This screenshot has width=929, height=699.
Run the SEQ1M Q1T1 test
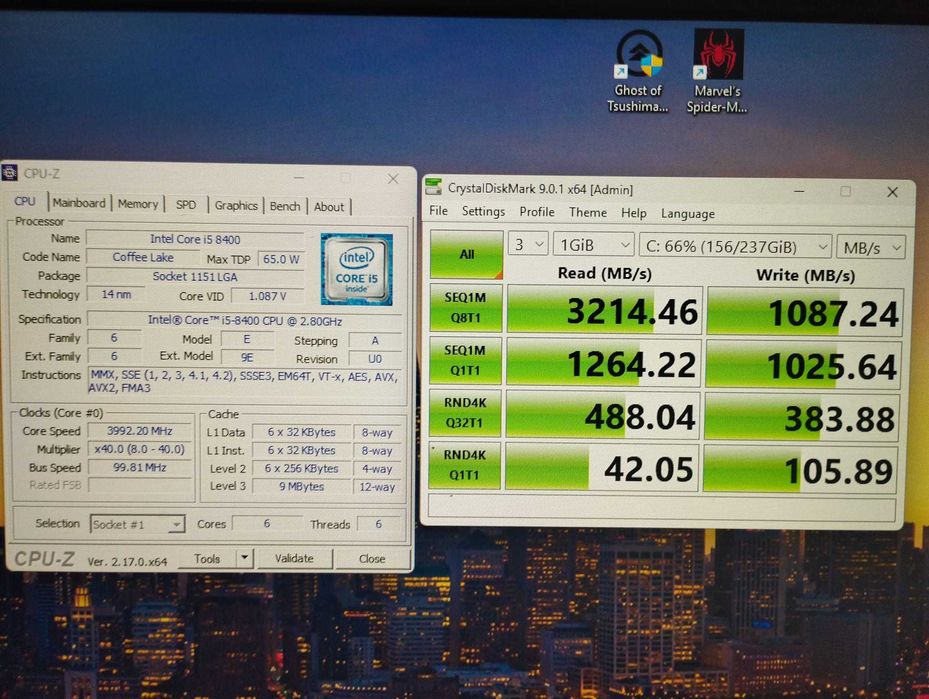(x=465, y=360)
